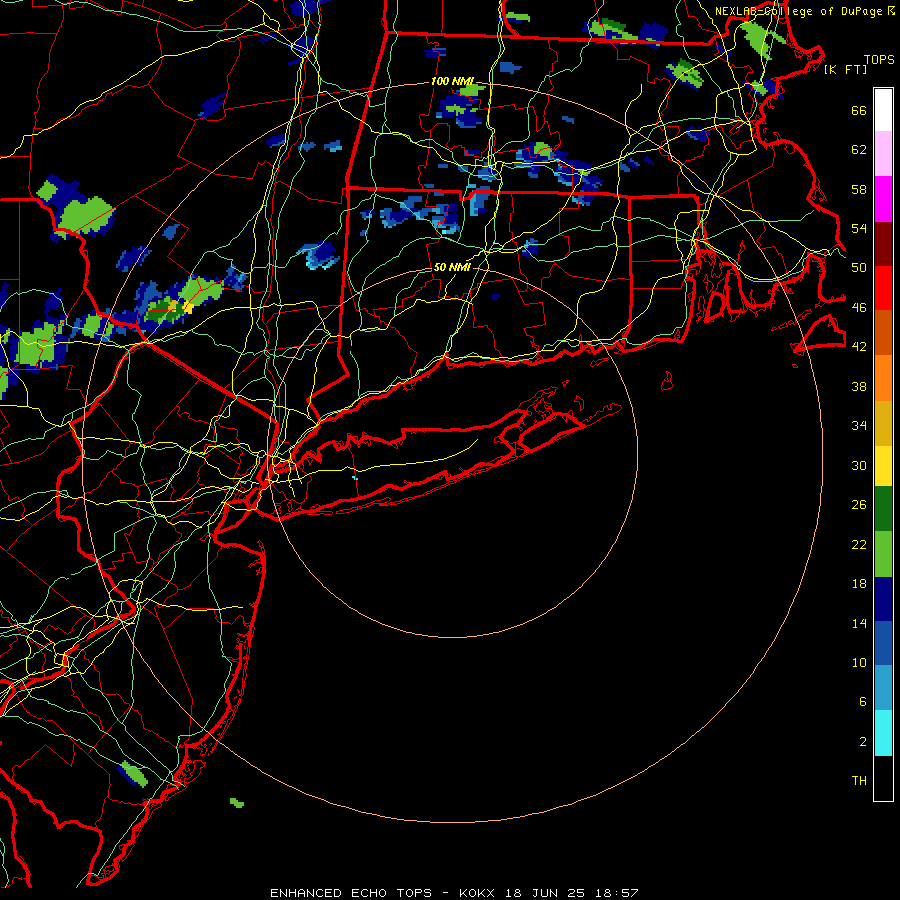Image resolution: width=900 pixels, height=900 pixels.
Task: Click the light pink legend swatch
Action: tap(883, 153)
